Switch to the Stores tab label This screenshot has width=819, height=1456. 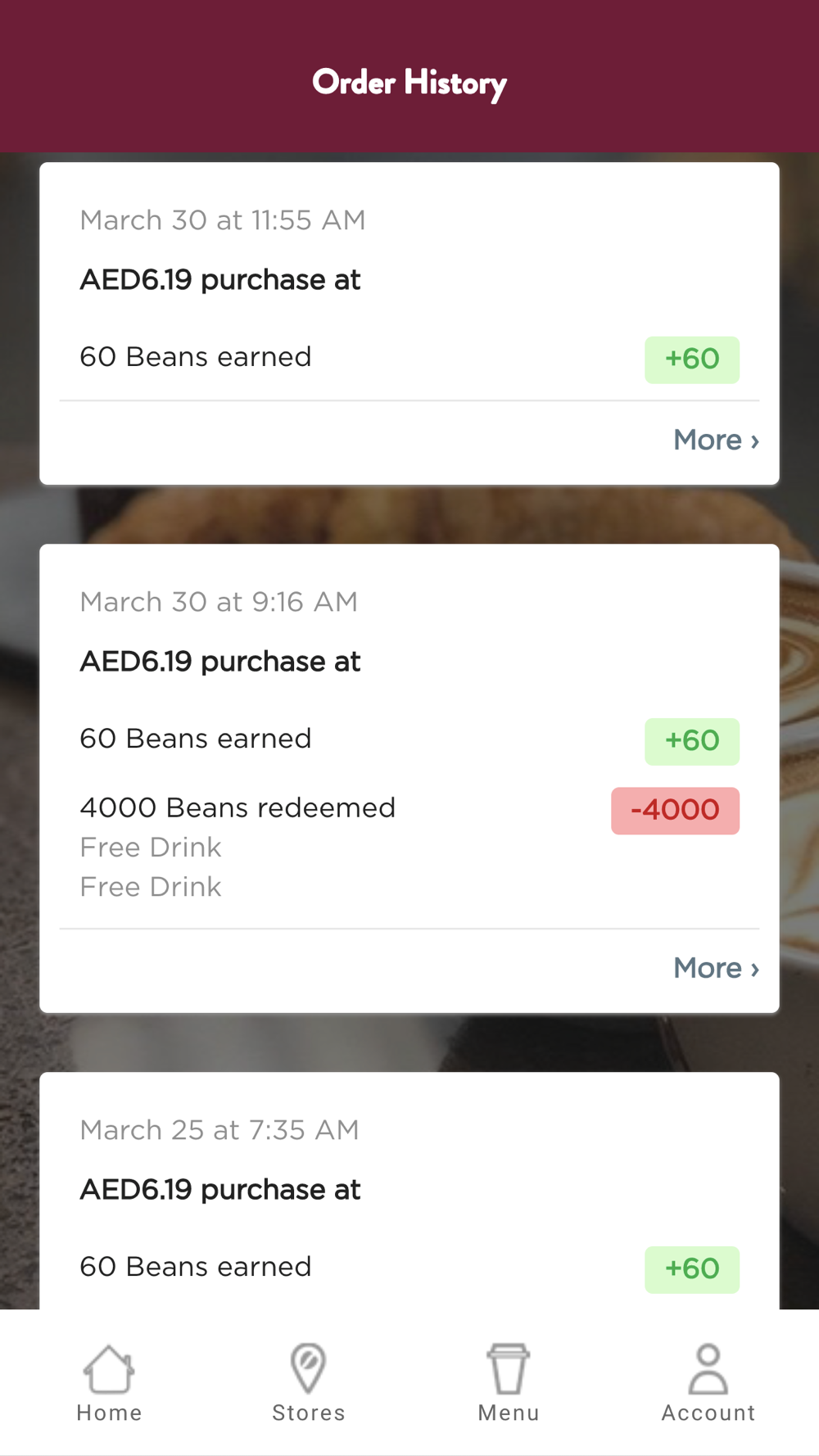[x=309, y=1413]
